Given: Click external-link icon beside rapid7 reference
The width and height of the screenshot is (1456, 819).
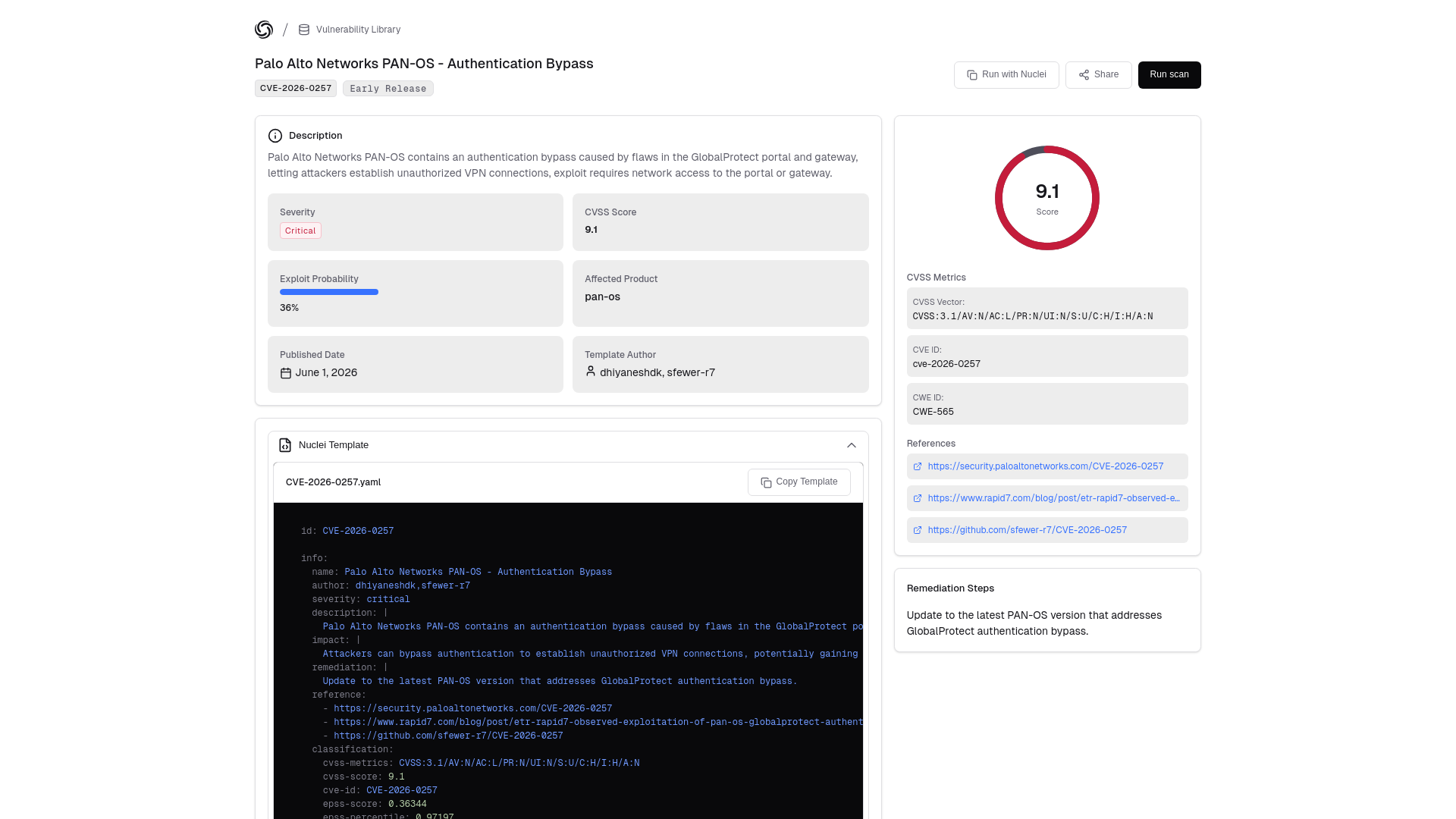Looking at the screenshot, I should click(918, 498).
